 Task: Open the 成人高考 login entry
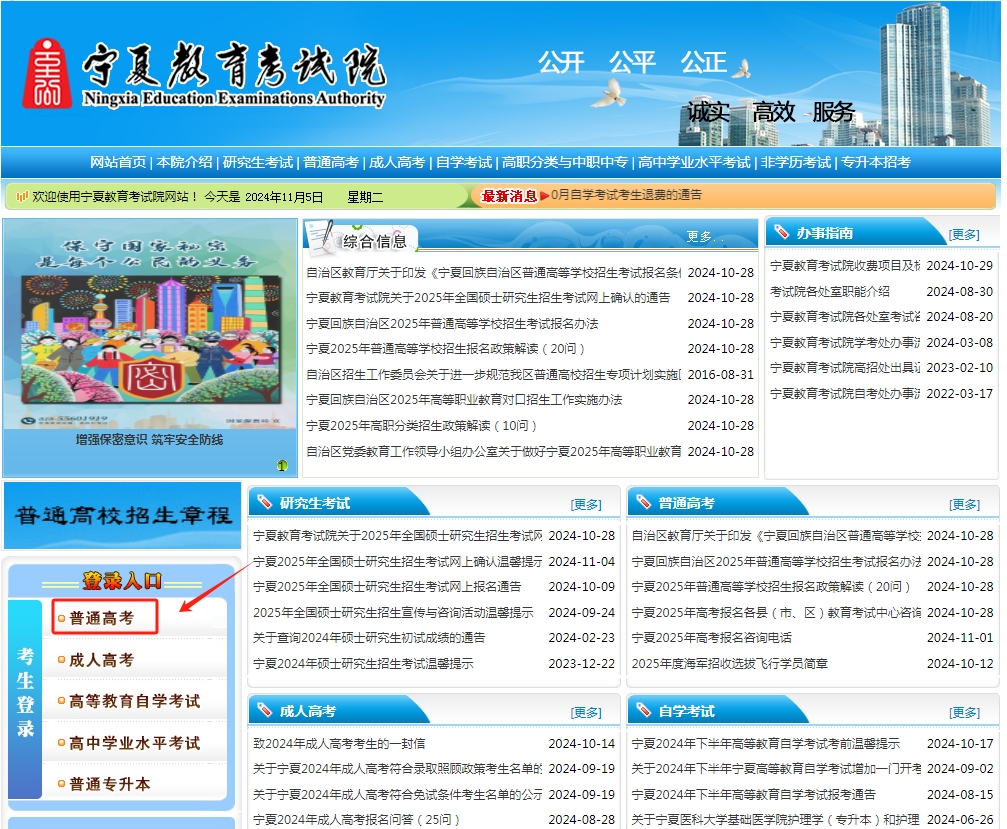(x=101, y=660)
